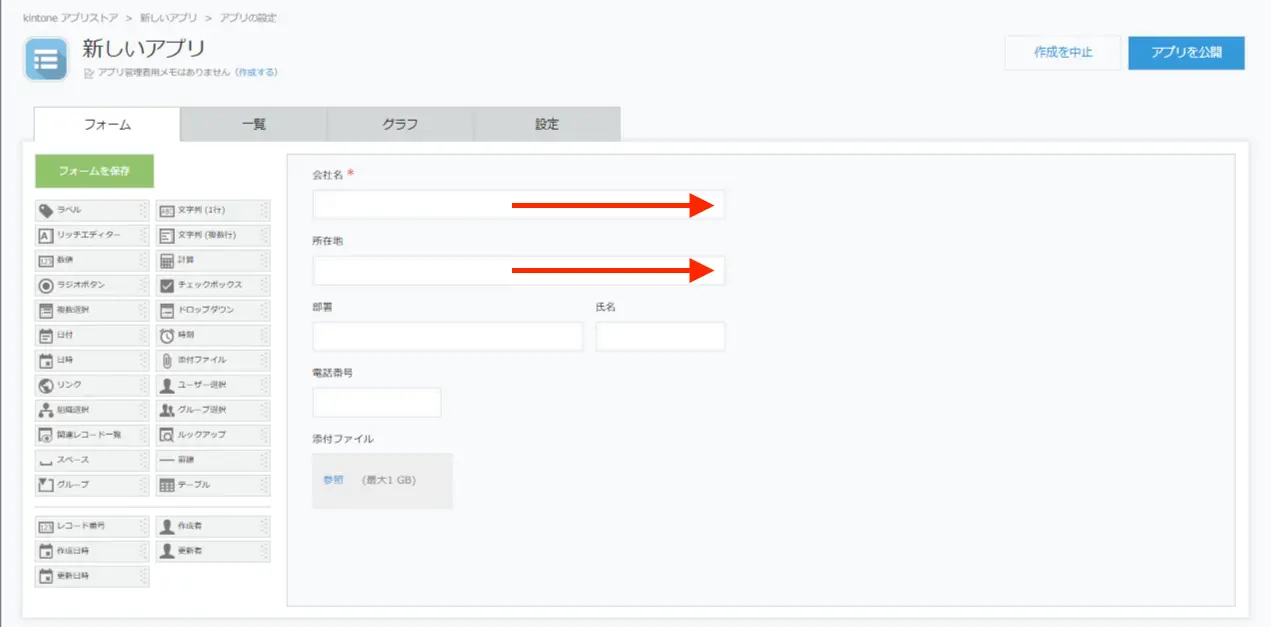Select the チェックボックス field palette item

click(x=205, y=285)
